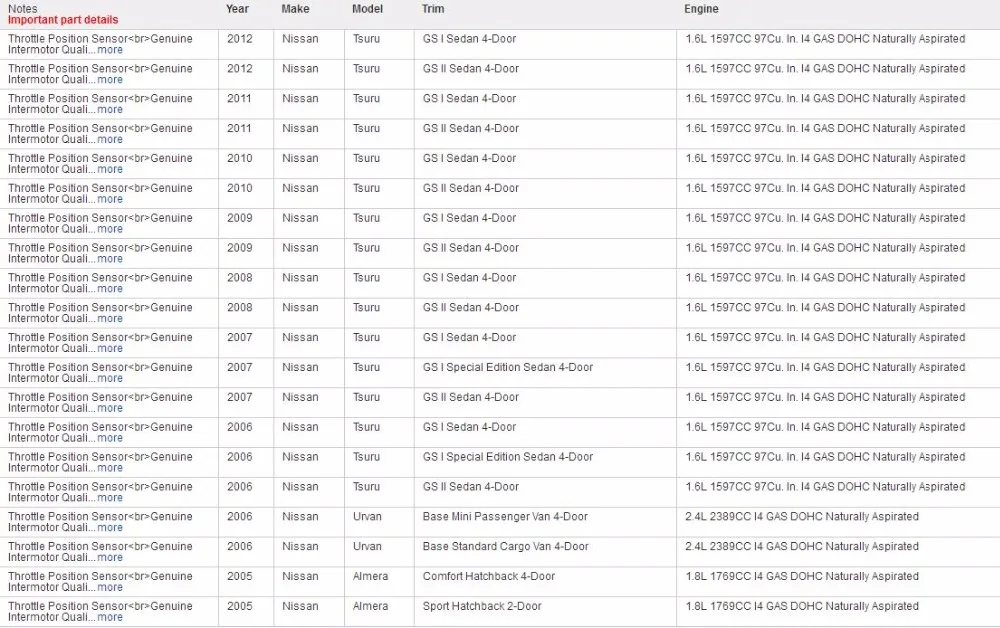Click 2.4L 2389CC engine cell in Mini Passenger Van row
This screenshot has width=1000, height=628.
(802, 516)
